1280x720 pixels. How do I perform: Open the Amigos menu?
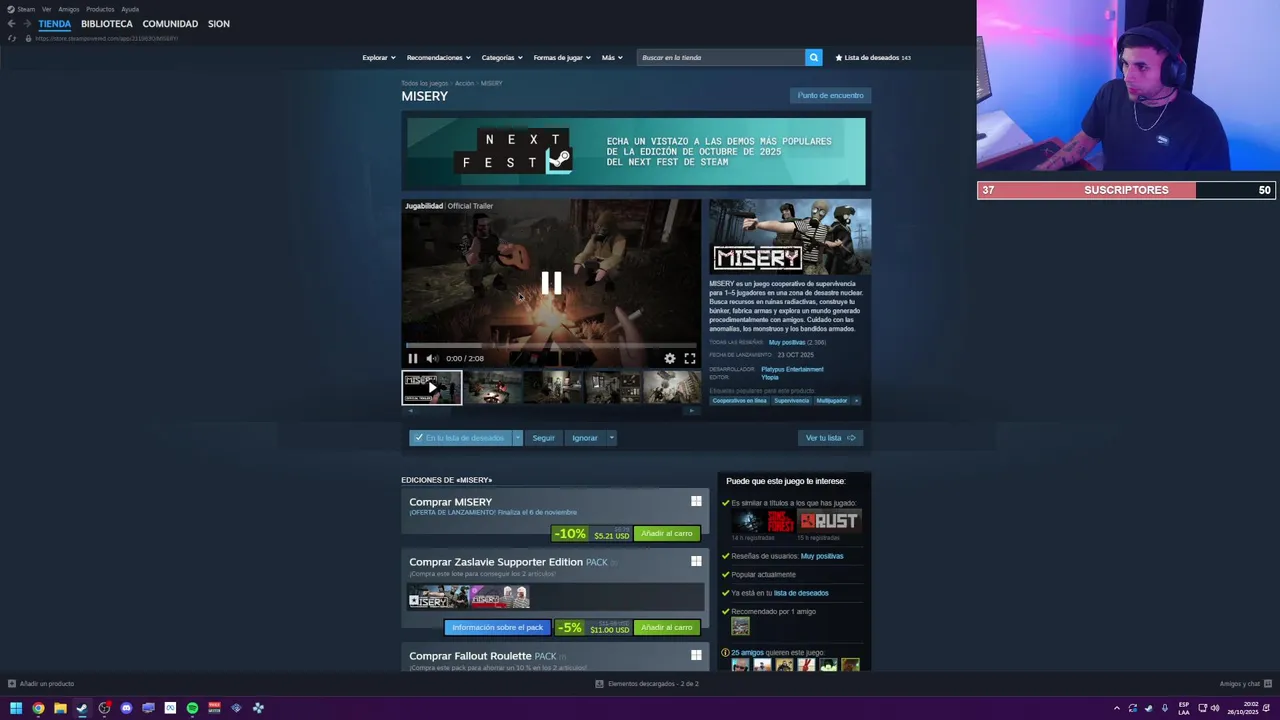tap(69, 9)
